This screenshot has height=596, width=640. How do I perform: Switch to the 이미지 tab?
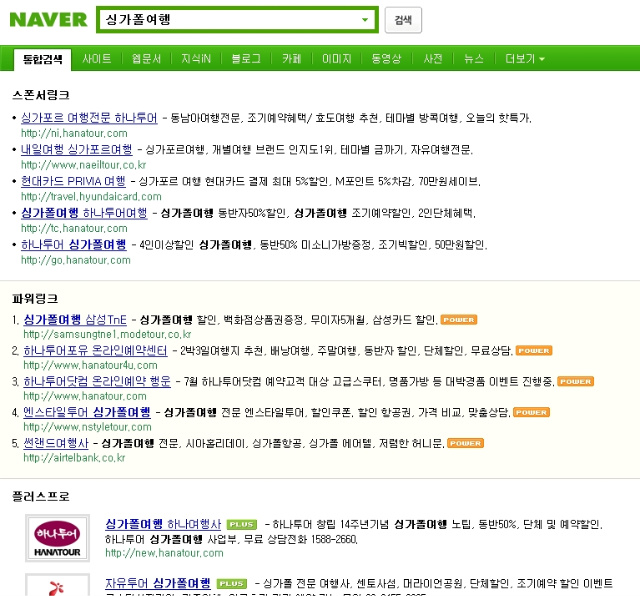tap(337, 59)
